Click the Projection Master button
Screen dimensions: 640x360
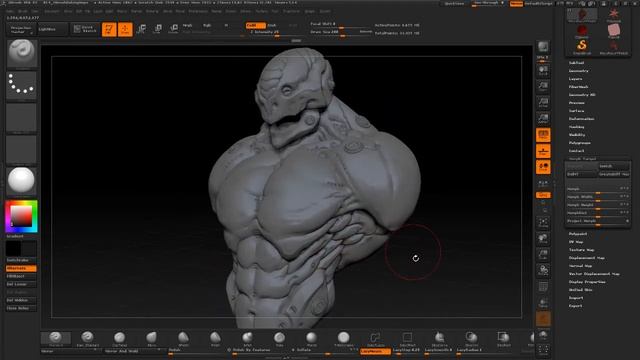point(20,29)
